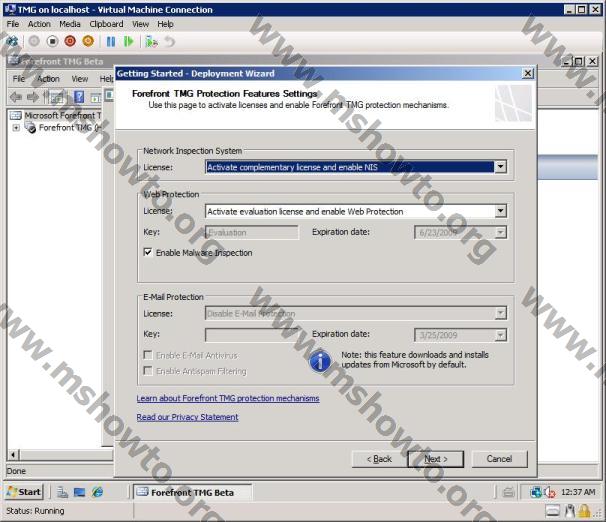Toggle Enable Antispam Filtering checkbox
Screen dimensions: 606x522
coord(148,371)
